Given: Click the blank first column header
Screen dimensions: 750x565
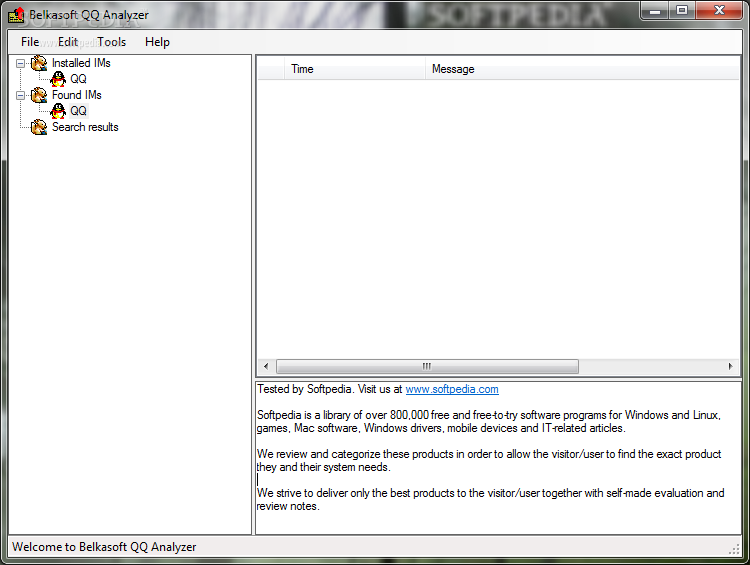Looking at the screenshot, I should [x=271, y=69].
